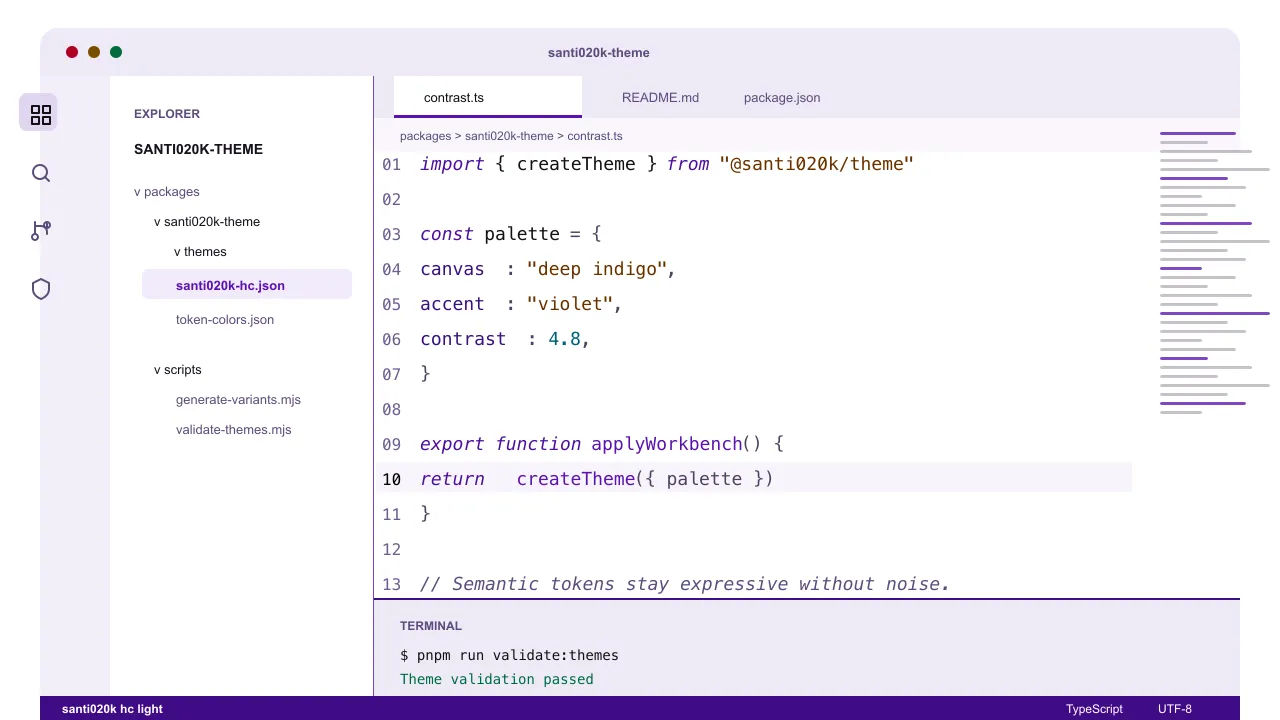Image resolution: width=1280 pixels, height=720 pixels.
Task: Click the applyWorkbench function name
Action: click(x=667, y=444)
